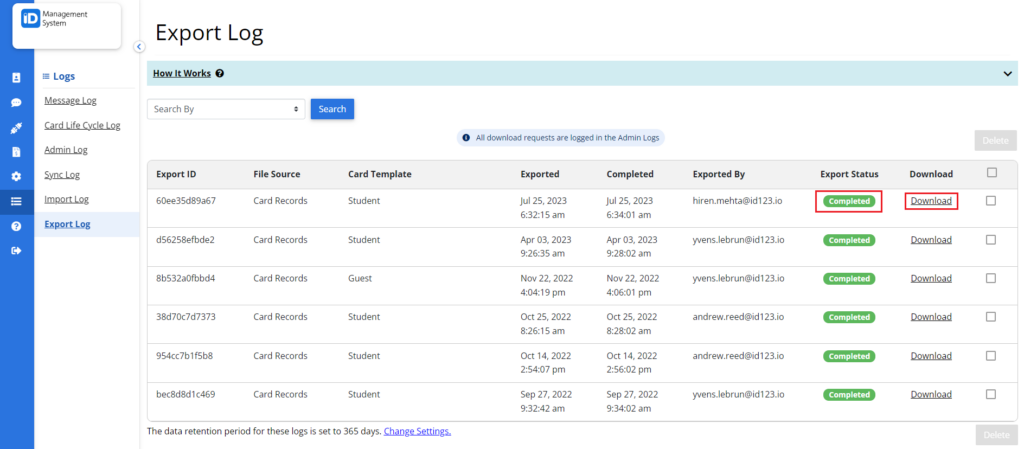Collapse sidebar with the chevron circle button

[138, 46]
